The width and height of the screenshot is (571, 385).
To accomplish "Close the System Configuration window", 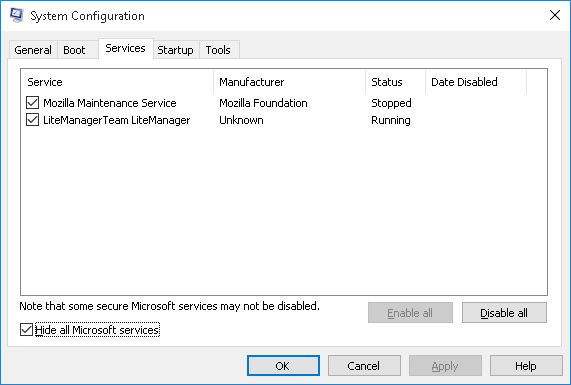I will [555, 15].
